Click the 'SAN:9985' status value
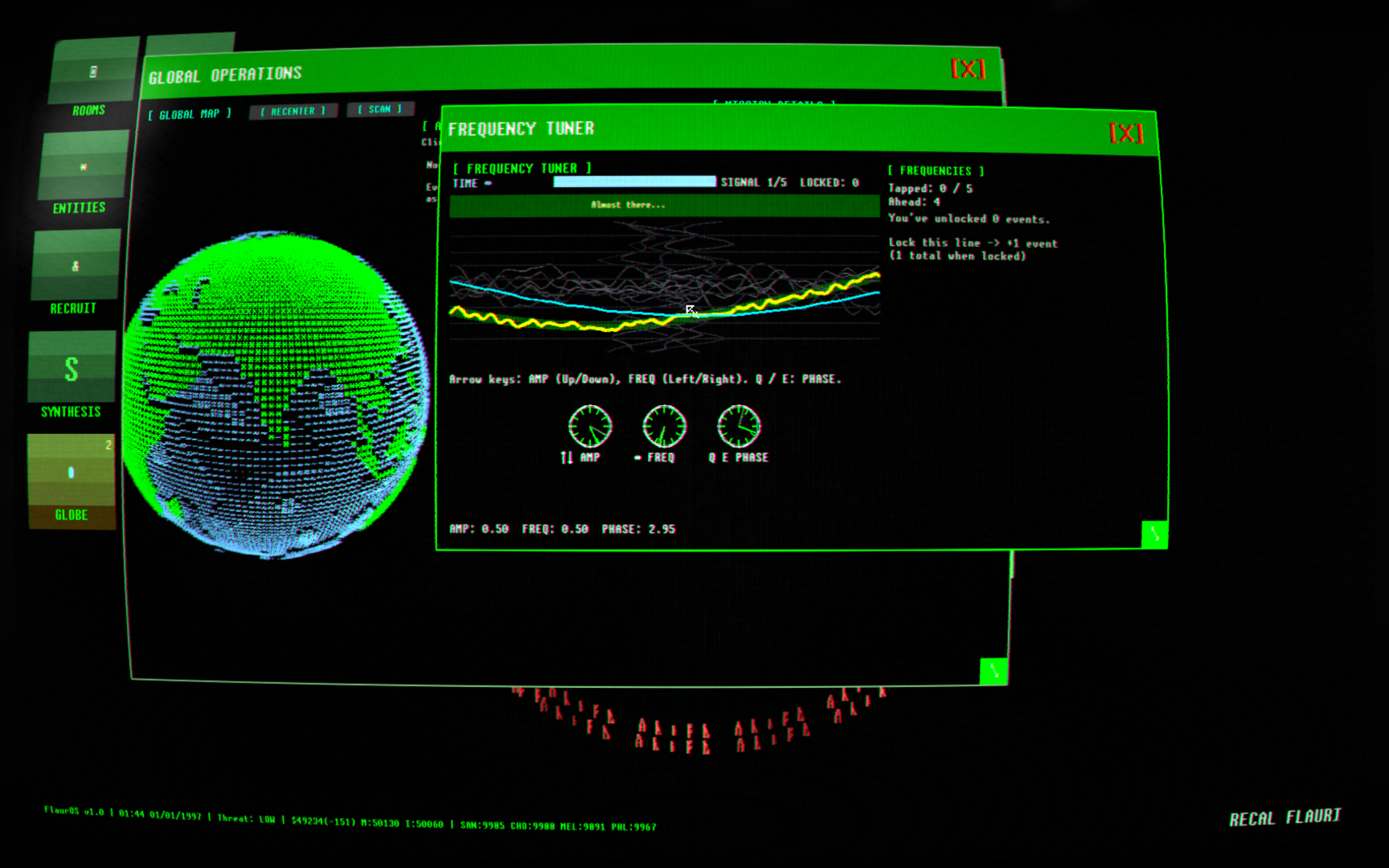 482,825
